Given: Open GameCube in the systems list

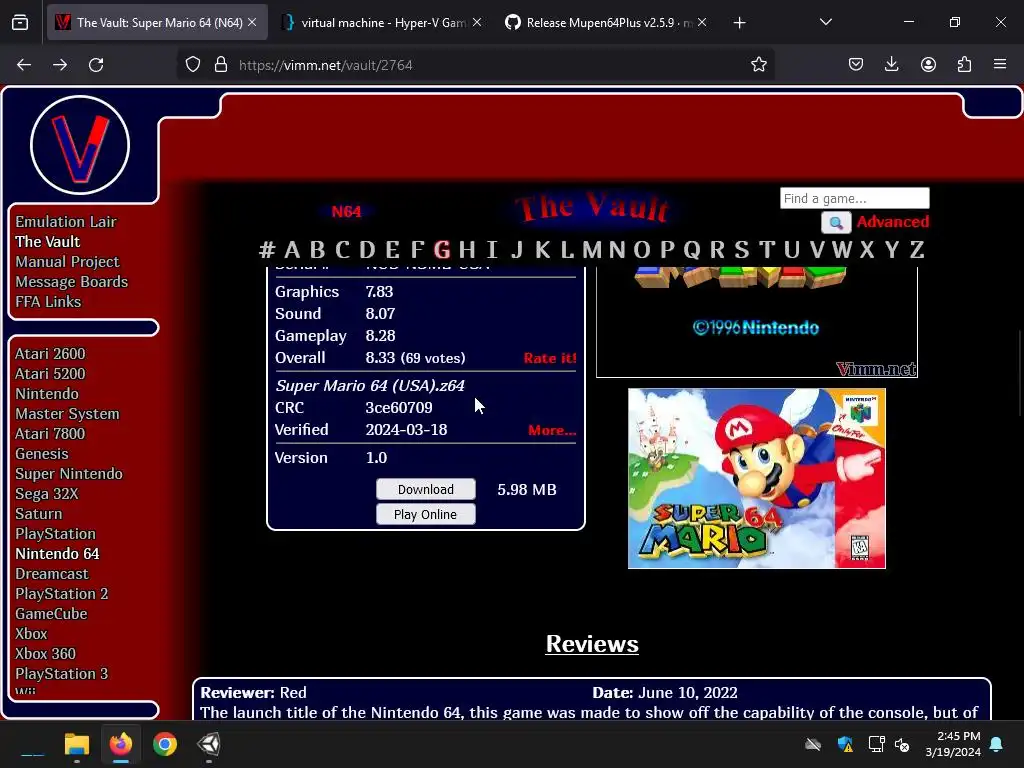Looking at the screenshot, I should pos(51,614).
